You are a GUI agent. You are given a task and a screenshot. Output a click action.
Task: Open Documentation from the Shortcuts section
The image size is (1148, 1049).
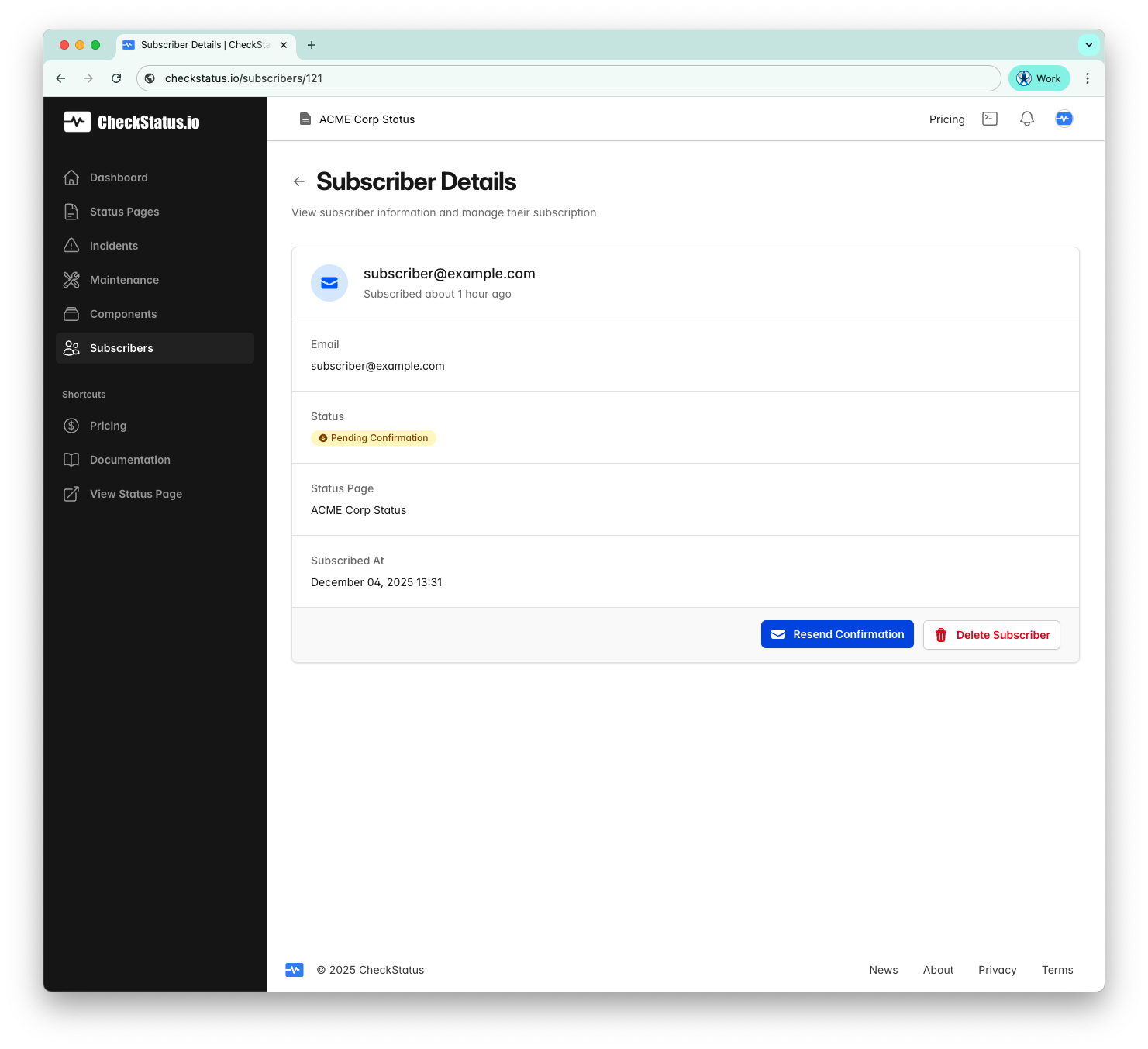[x=129, y=459]
